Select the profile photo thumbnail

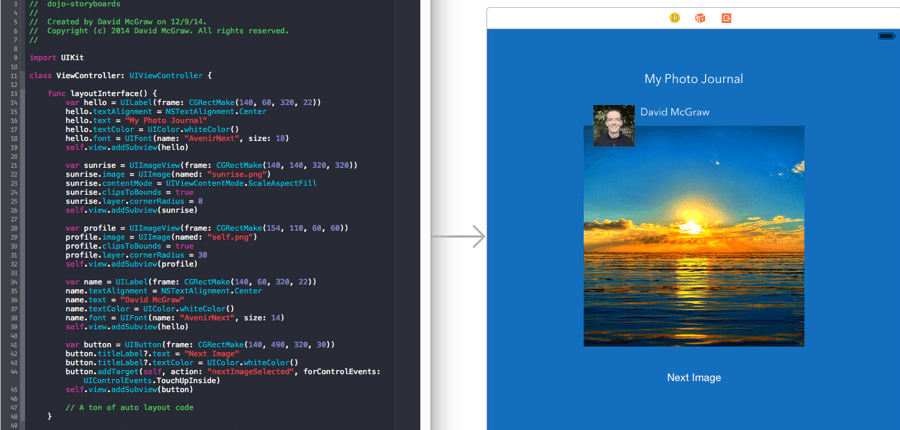pyautogui.click(x=613, y=126)
